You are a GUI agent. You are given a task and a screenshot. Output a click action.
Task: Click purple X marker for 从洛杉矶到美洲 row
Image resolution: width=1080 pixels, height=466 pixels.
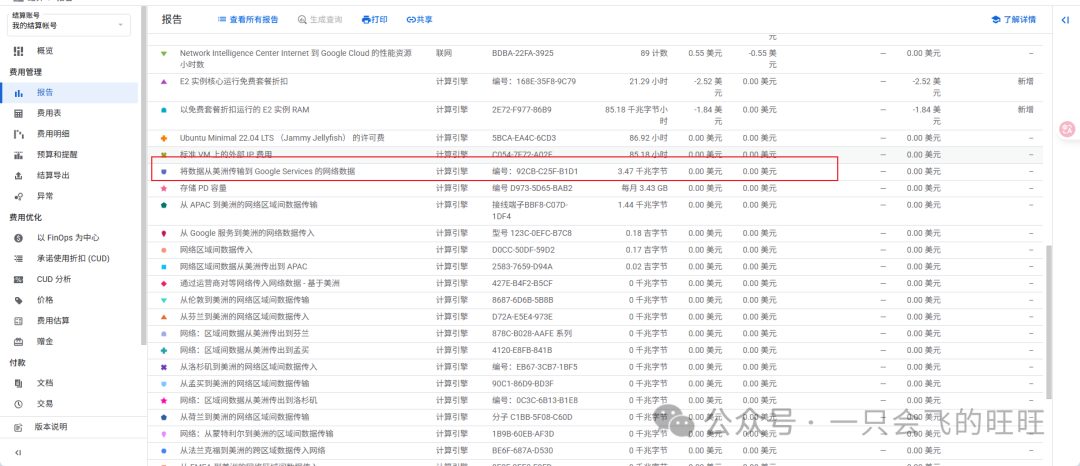pos(164,367)
